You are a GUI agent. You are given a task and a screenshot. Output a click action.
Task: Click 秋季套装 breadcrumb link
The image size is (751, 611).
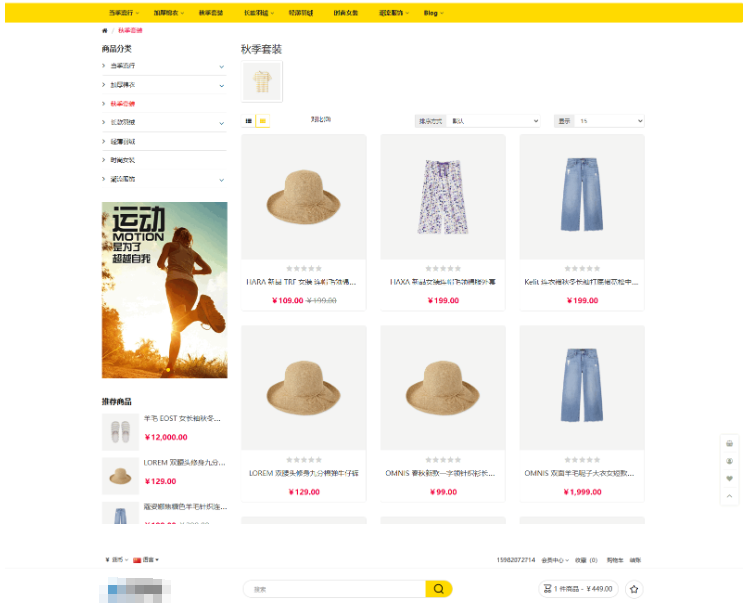coord(130,31)
